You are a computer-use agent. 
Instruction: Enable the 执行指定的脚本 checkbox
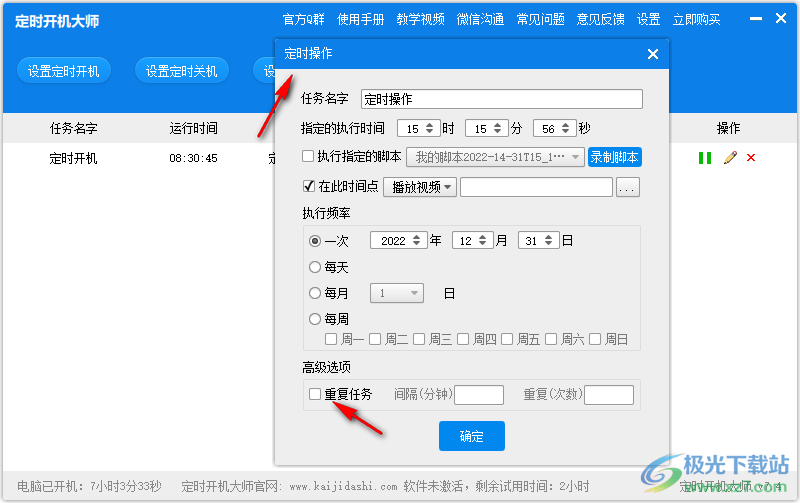[x=308, y=156]
